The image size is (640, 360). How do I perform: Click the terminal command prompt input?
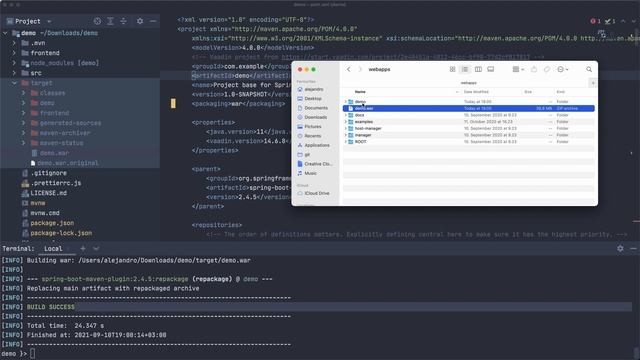[x=33, y=354]
